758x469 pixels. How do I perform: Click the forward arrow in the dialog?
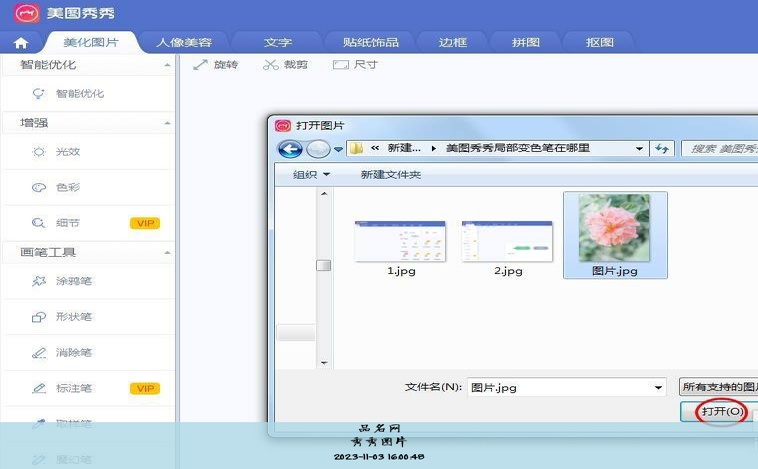pyautogui.click(x=318, y=149)
